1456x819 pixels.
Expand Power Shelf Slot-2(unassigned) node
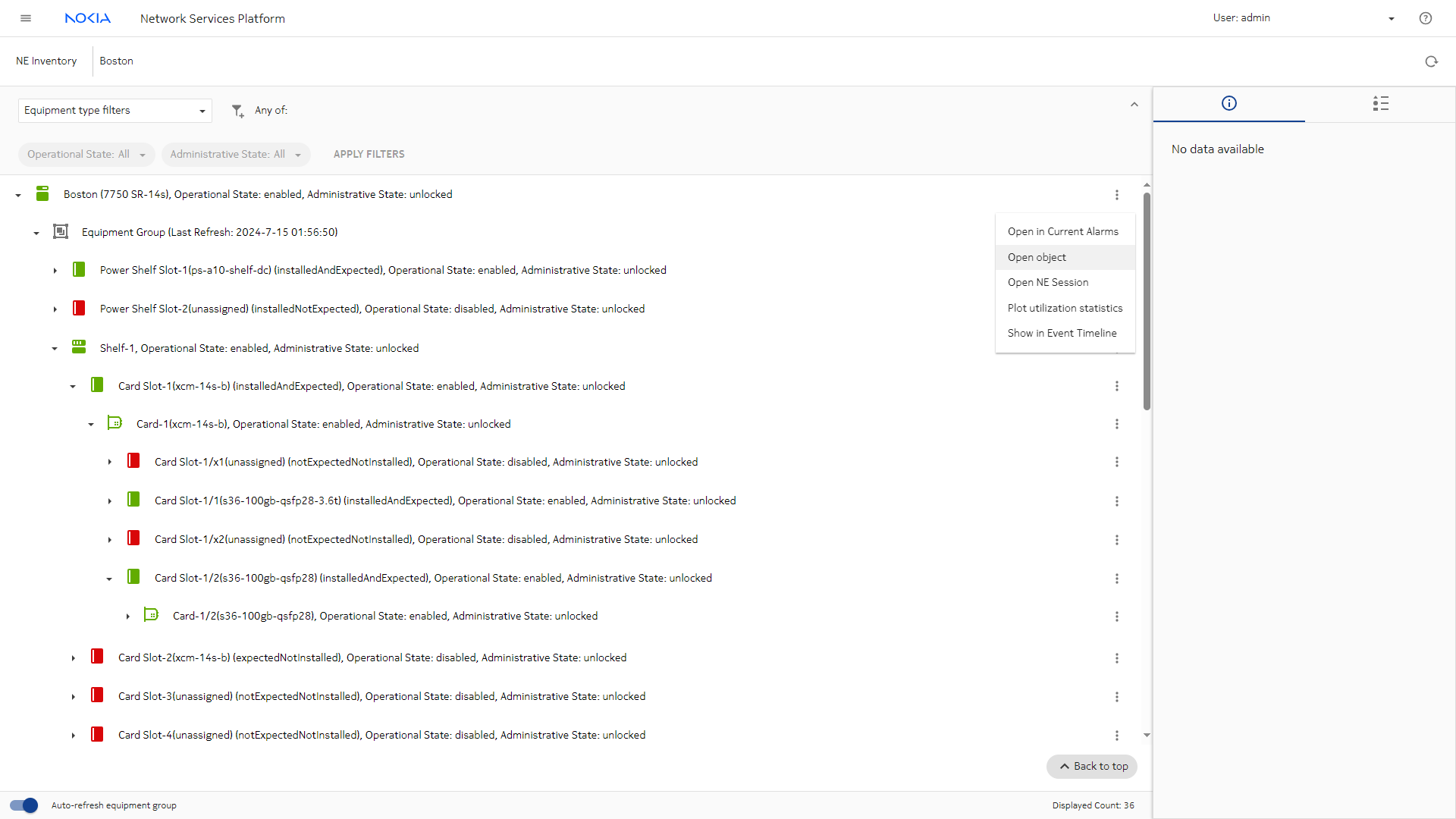(55, 309)
